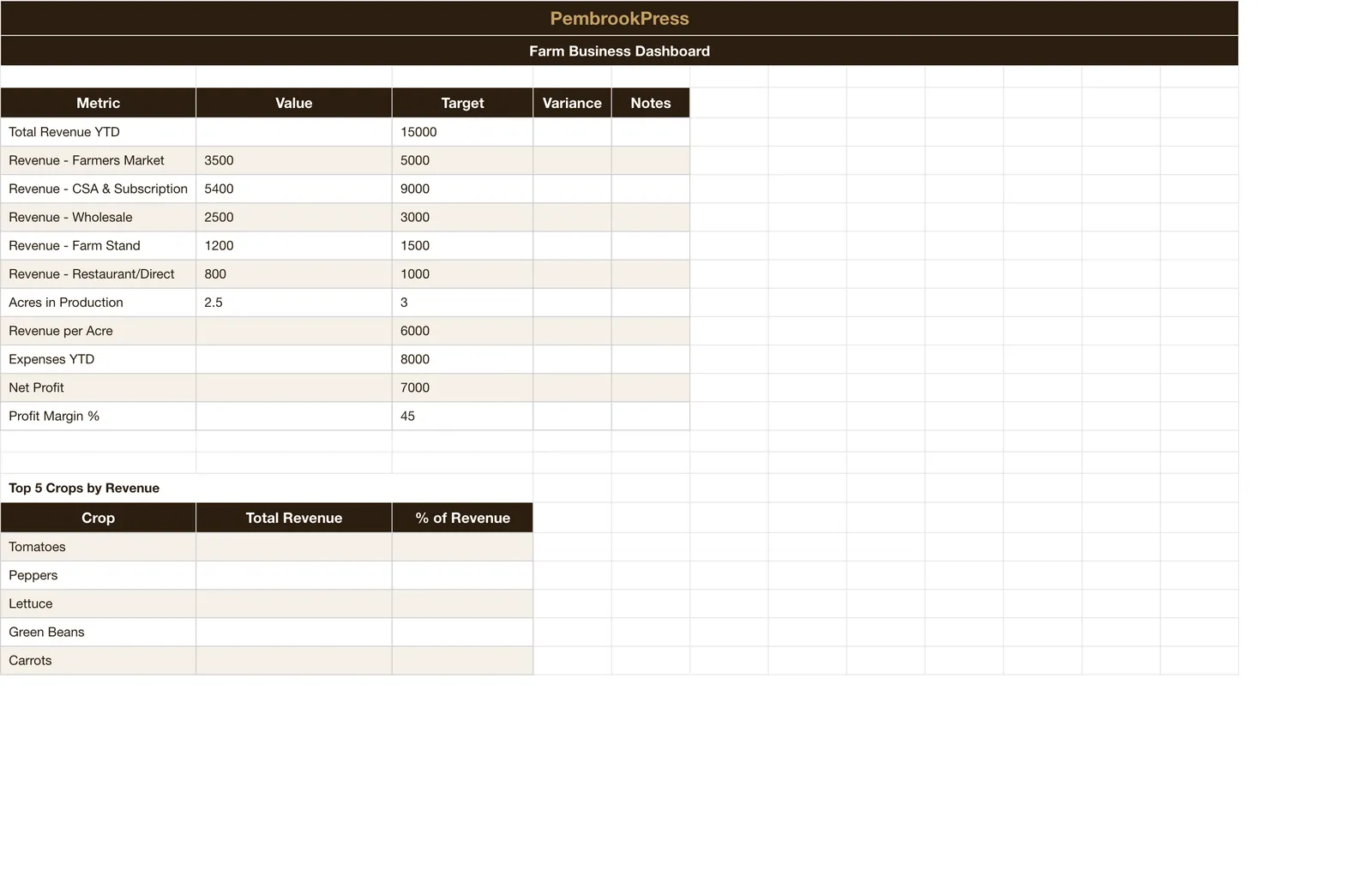The height and width of the screenshot is (882, 1372).
Task: Click the Total Revenue column header
Action: click(x=293, y=518)
